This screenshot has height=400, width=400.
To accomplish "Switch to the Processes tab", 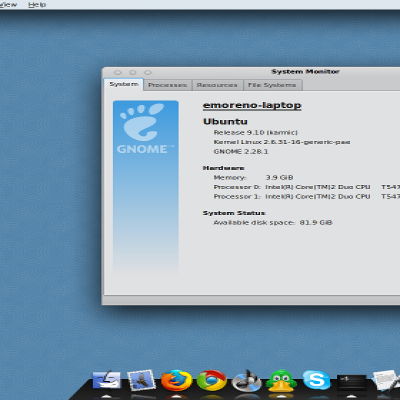I will [x=167, y=85].
